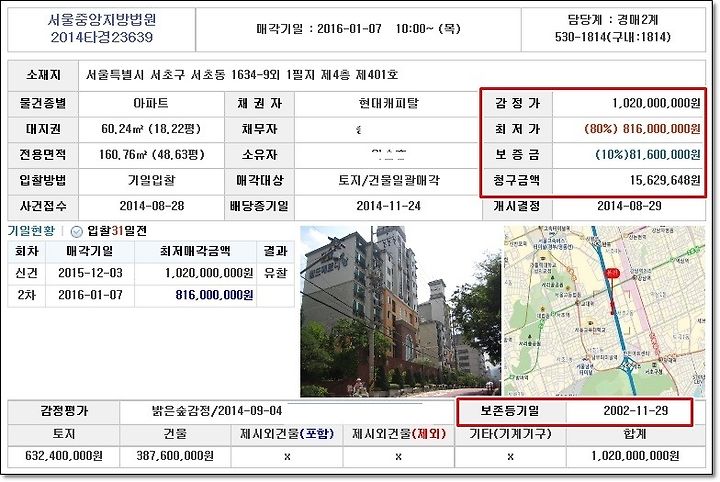Click 2차 row date 2016-01-07

pos(90,295)
